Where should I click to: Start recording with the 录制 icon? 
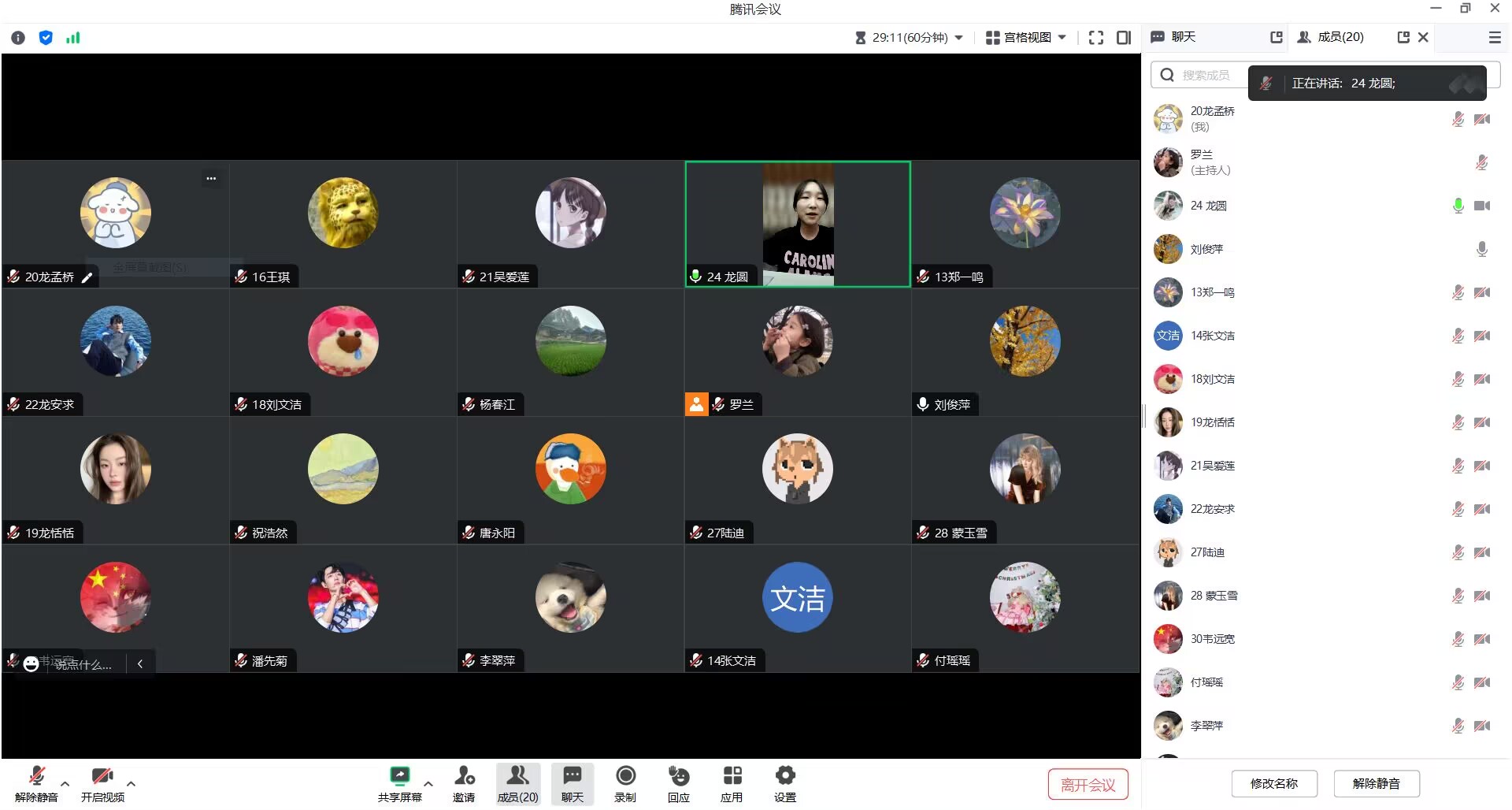point(625,777)
